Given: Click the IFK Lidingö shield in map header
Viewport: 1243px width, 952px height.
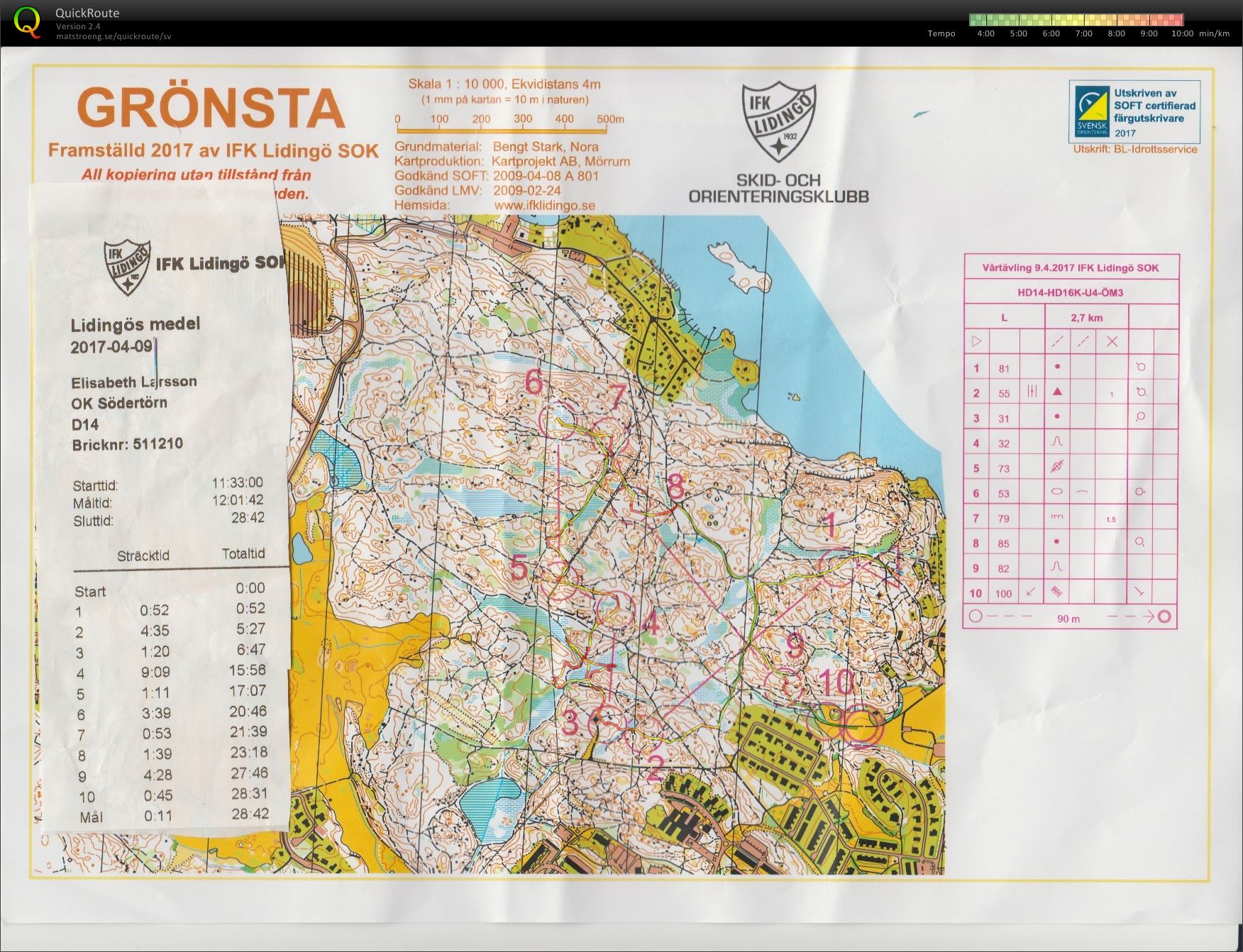Looking at the screenshot, I should (778, 122).
